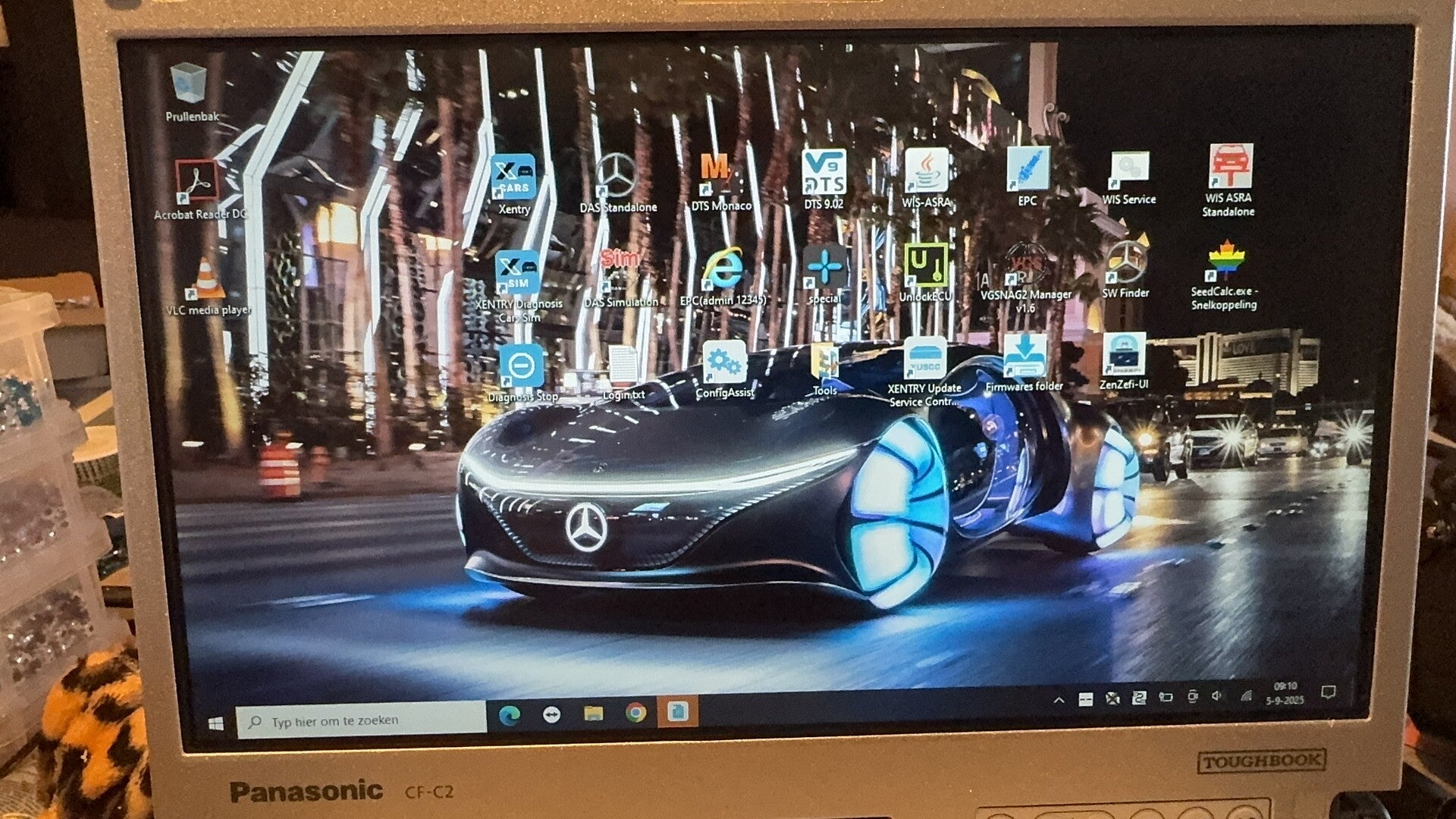Screen dimensions: 1456x819
Task: Open the ConfigAssist shortcut
Action: click(724, 363)
